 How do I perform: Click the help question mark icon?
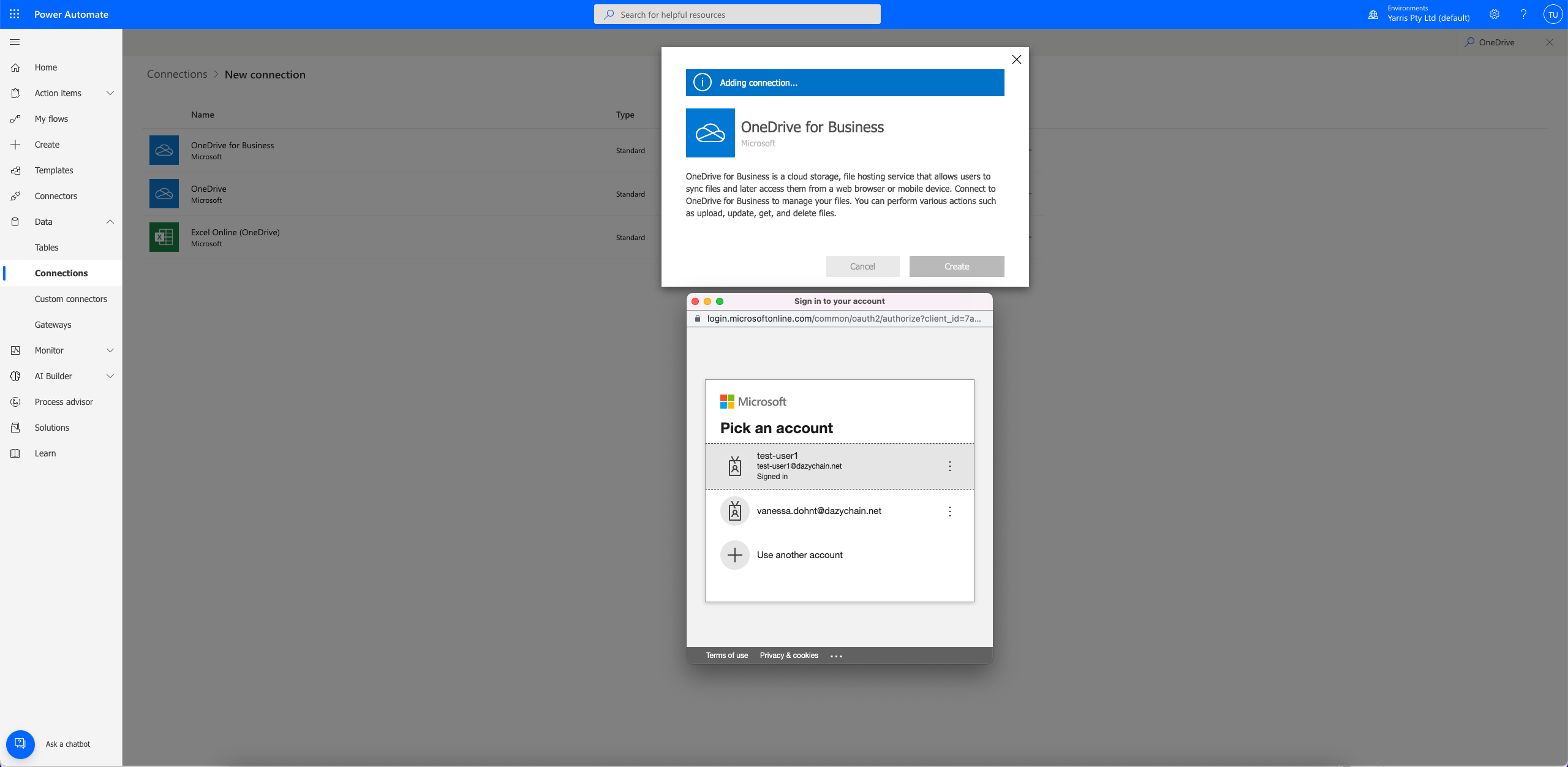(x=1523, y=14)
